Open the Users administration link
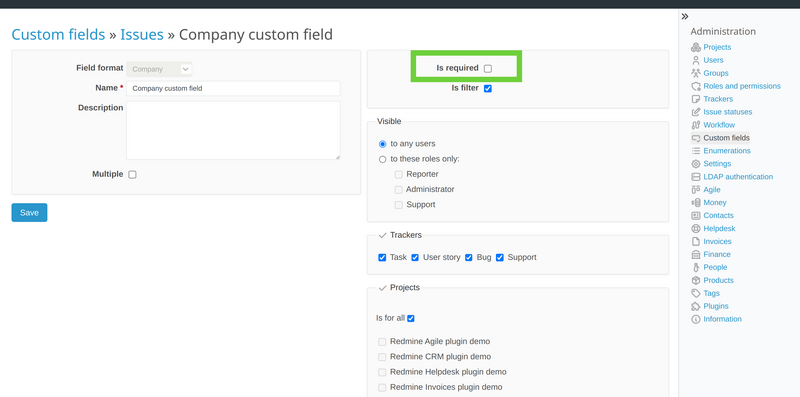Viewport: 800px width, 397px height. pyautogui.click(x=713, y=60)
